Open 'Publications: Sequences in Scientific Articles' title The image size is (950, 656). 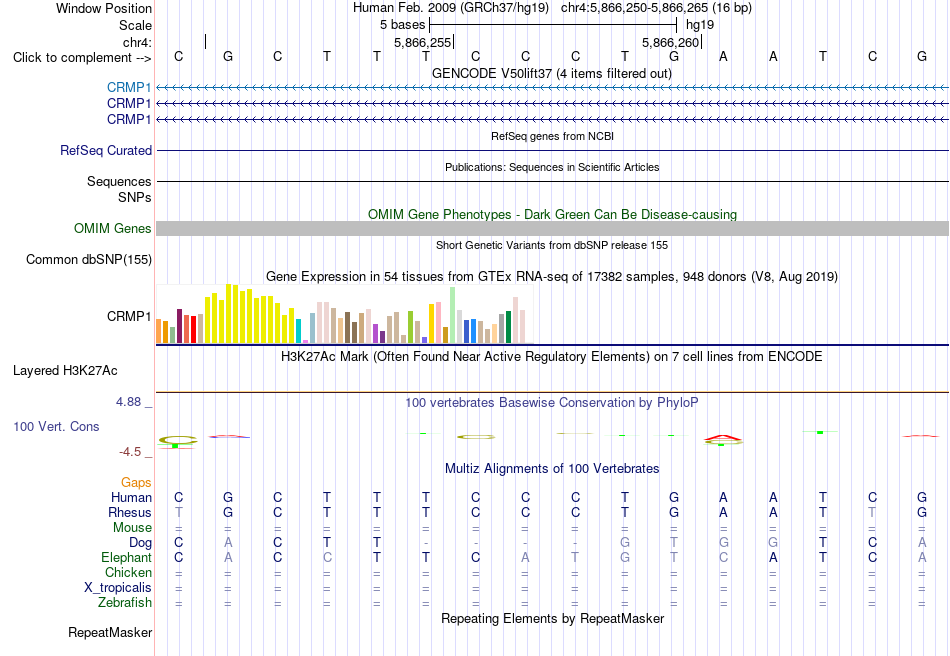pyautogui.click(x=552, y=167)
